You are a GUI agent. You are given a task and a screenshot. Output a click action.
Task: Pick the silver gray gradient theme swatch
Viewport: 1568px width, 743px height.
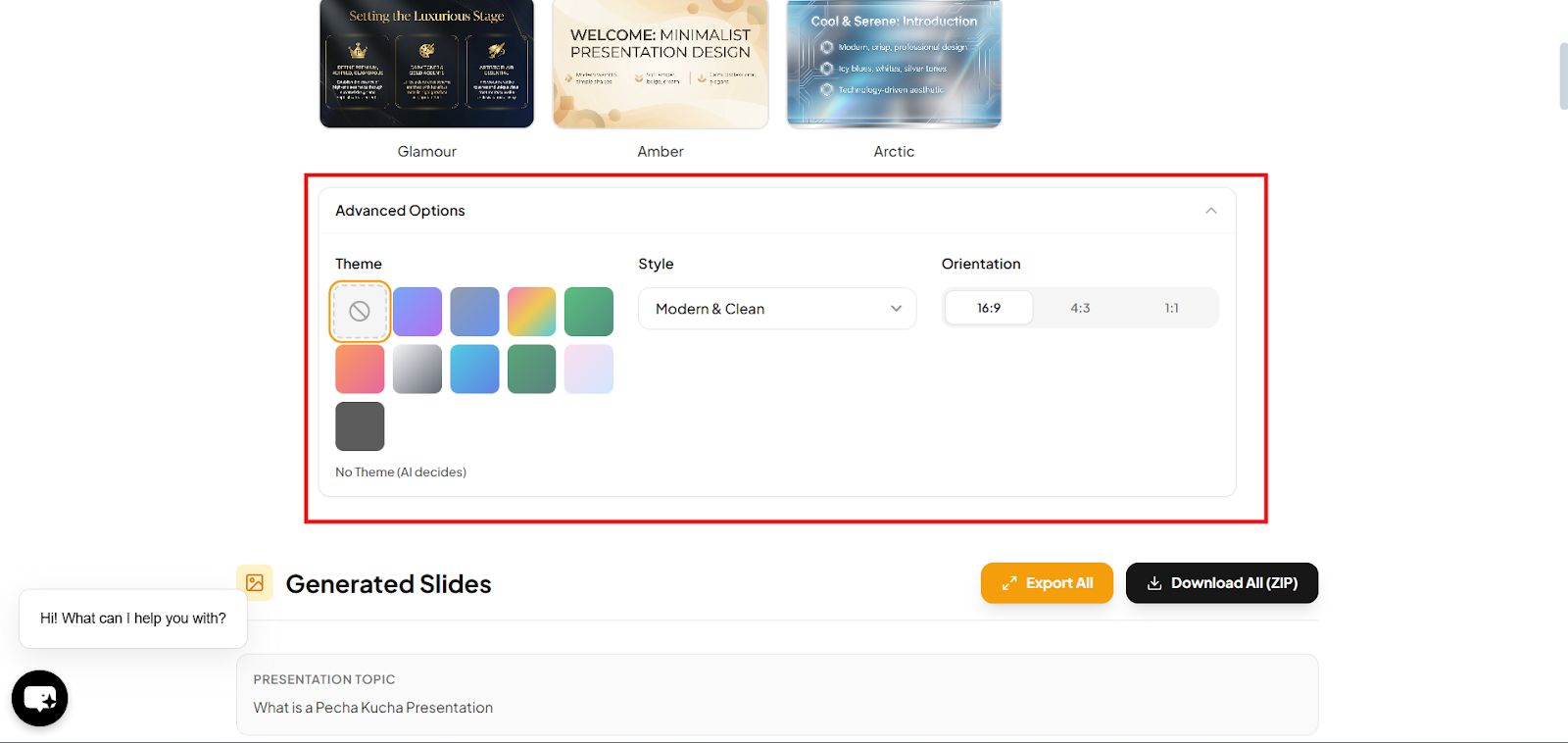(x=417, y=369)
